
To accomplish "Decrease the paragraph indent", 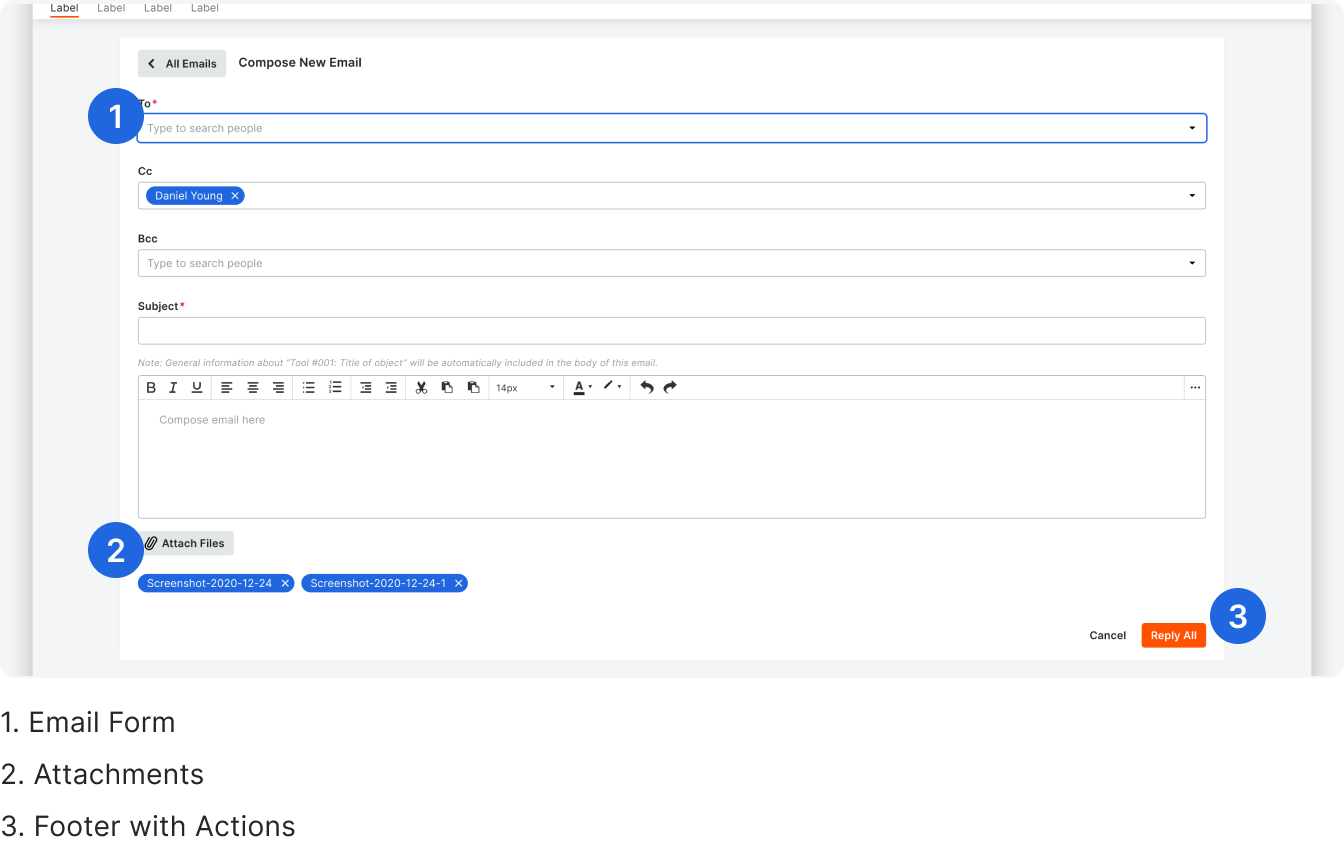I will point(366,388).
